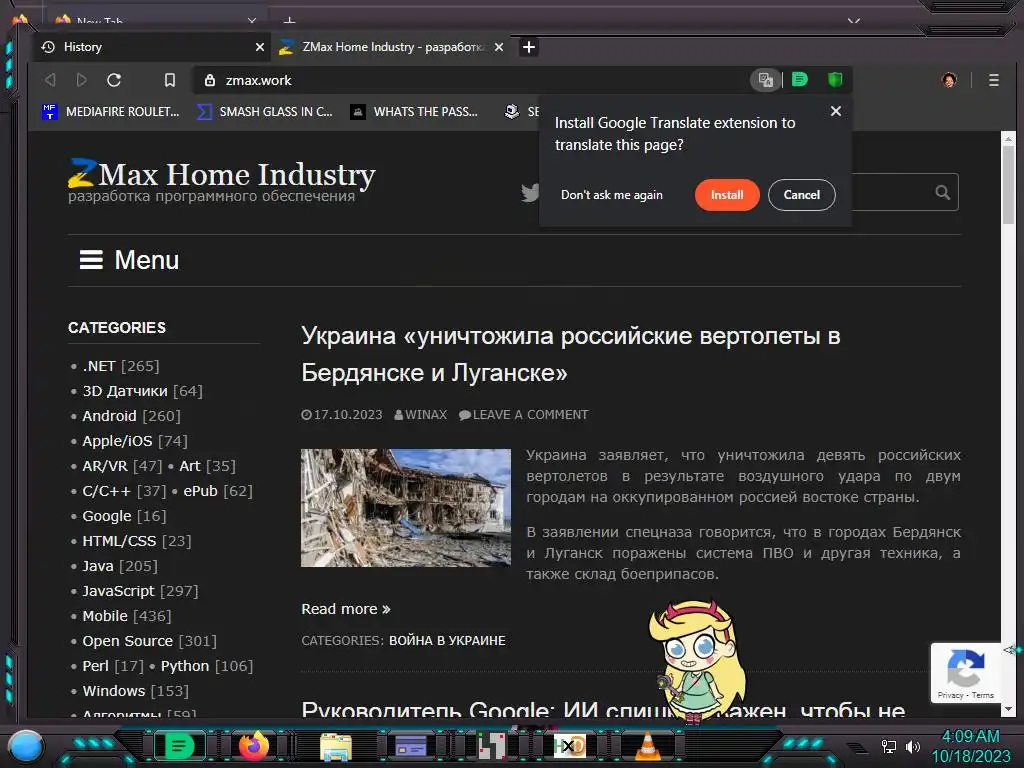Screen dimensions: 1024x768
Task: Open Firefox from the taskbar
Action: pos(253,745)
